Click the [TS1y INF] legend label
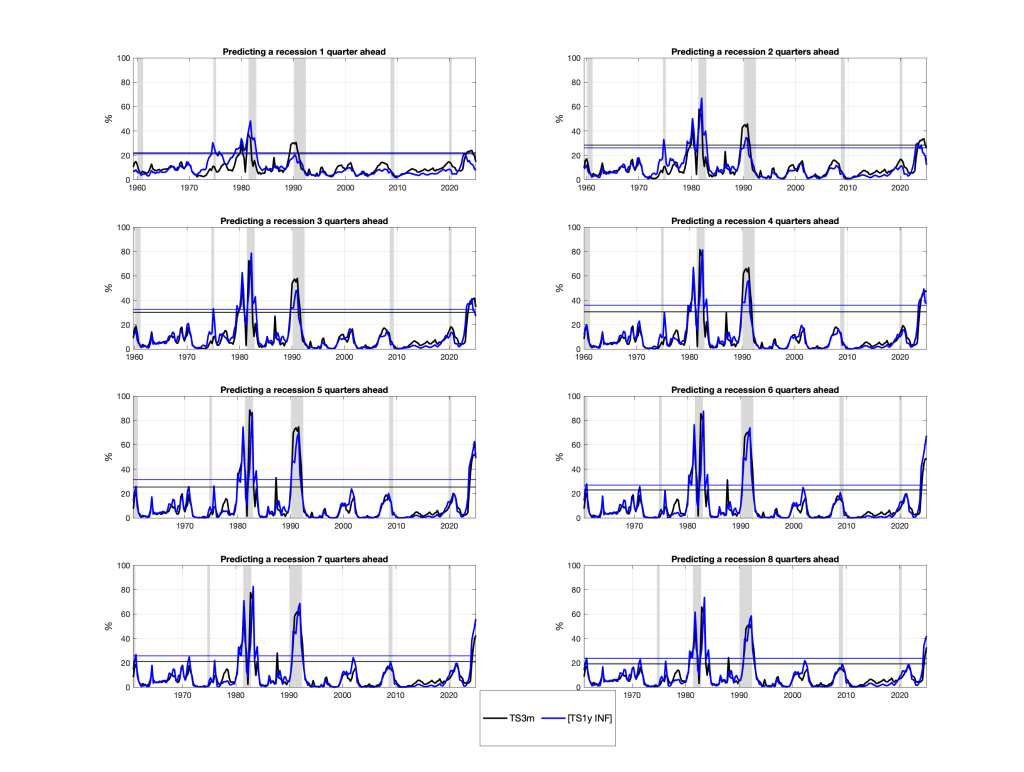This screenshot has width=1024, height=772. 590,718
